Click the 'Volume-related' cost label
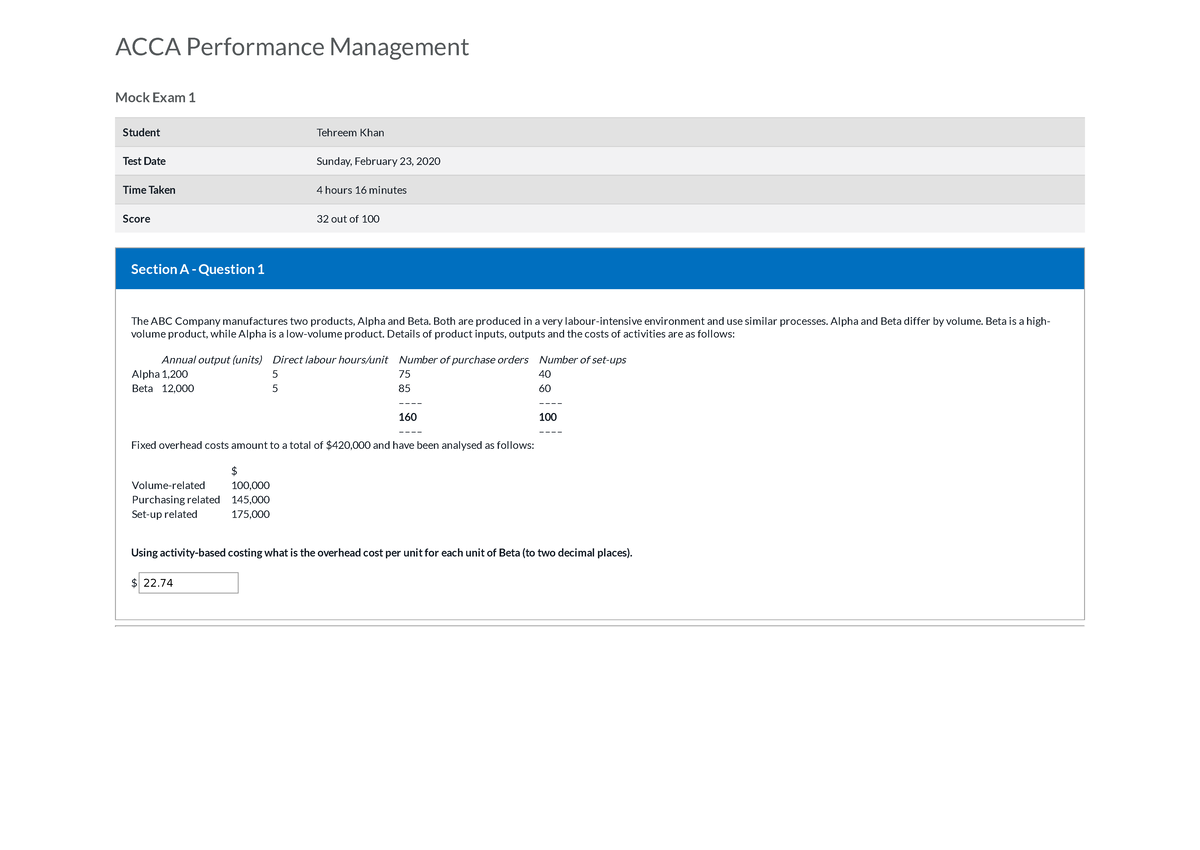Image resolution: width=1200 pixels, height=850 pixels. pos(168,485)
